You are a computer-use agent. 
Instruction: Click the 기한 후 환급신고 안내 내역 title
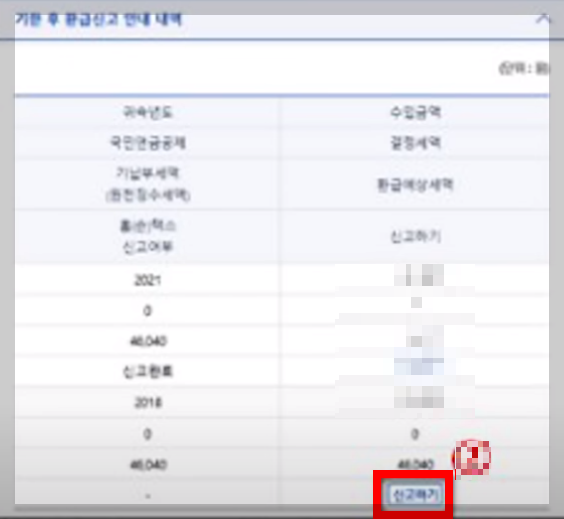[99, 20]
